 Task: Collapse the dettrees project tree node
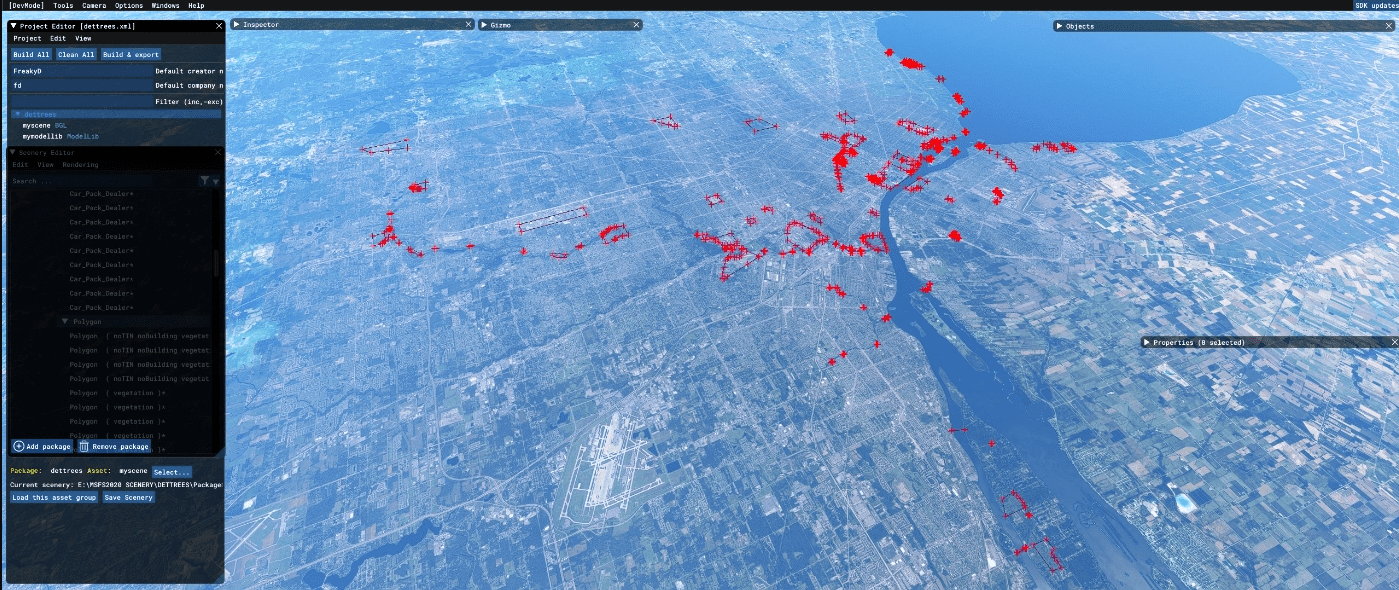17,114
